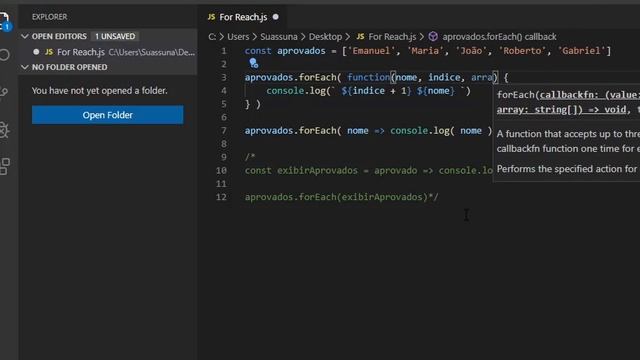Open the Search view in activity bar
The width and height of the screenshot is (640, 360).
coord(4,55)
